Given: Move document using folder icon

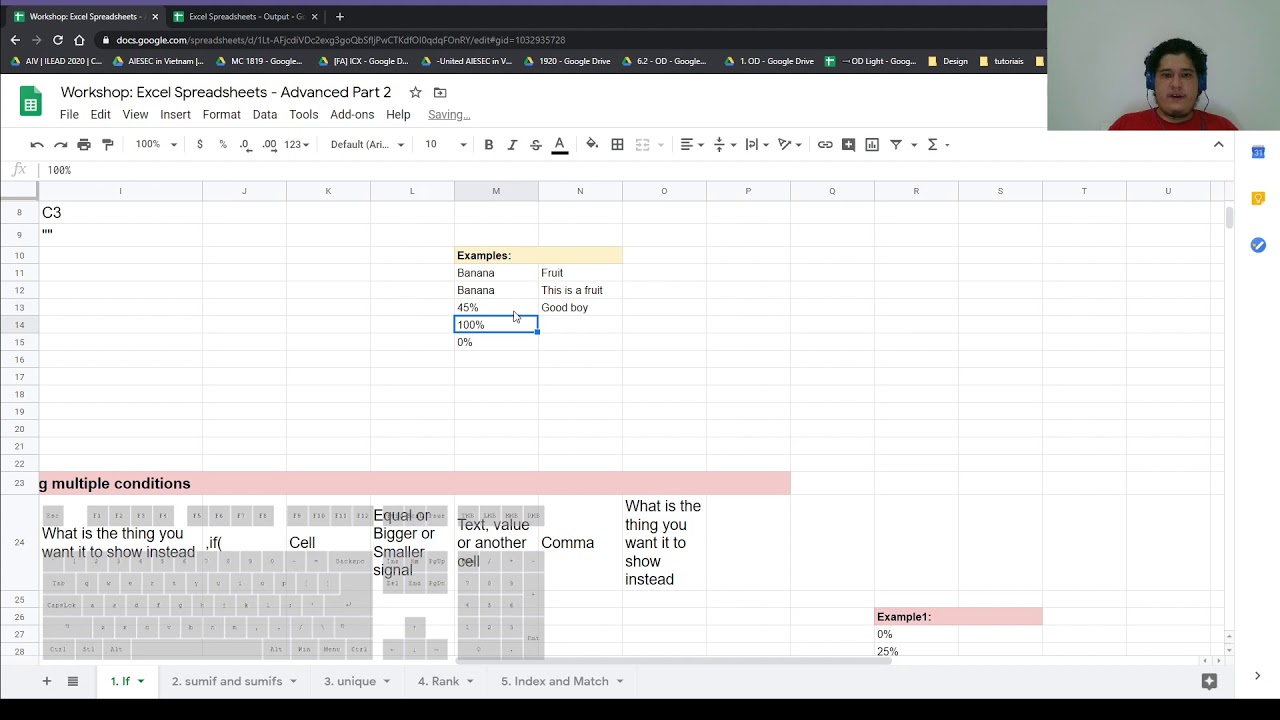Looking at the screenshot, I should [440, 92].
